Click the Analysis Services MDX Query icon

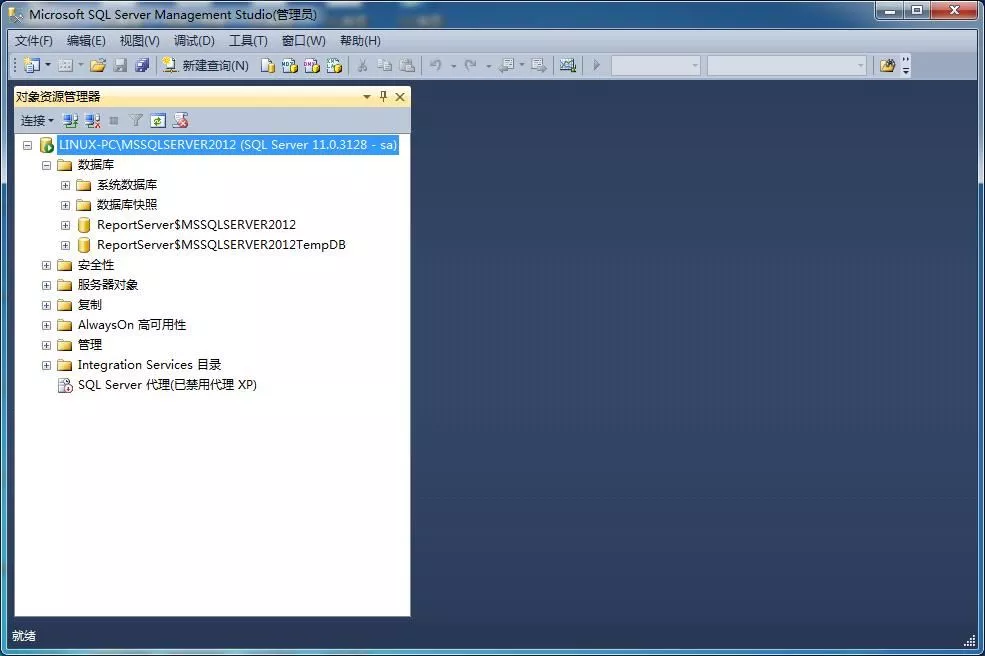(290, 65)
